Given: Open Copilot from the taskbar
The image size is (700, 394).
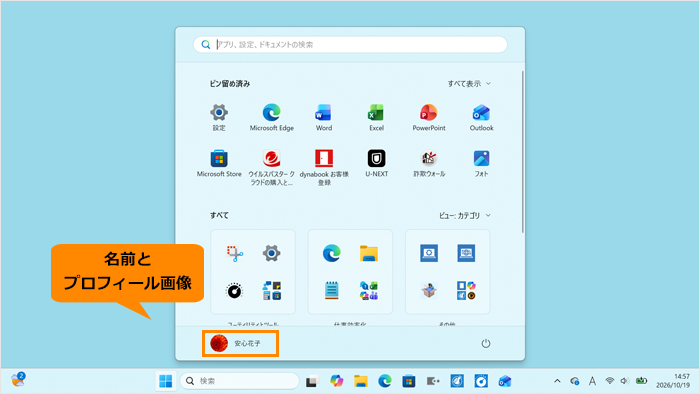Looking at the screenshot, I should 337,381.
